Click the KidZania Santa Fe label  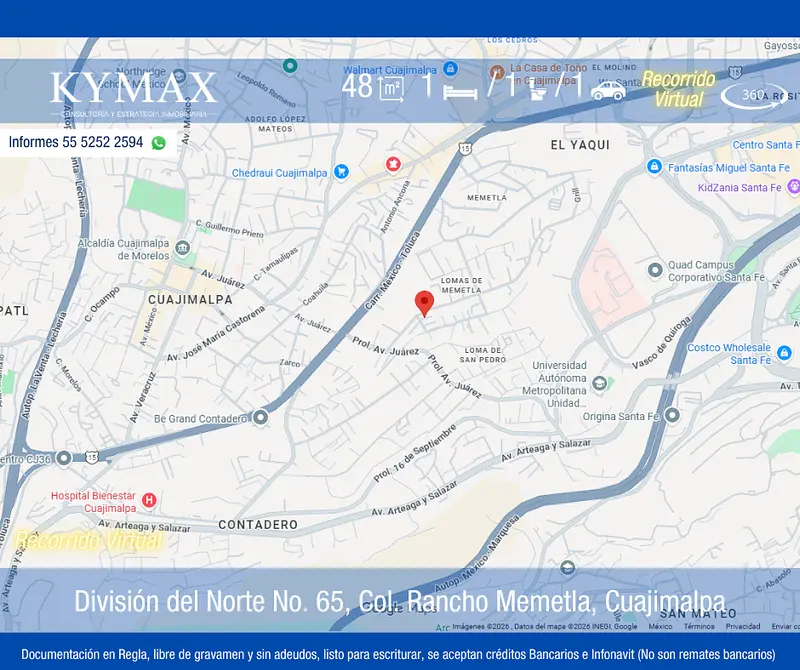point(740,188)
